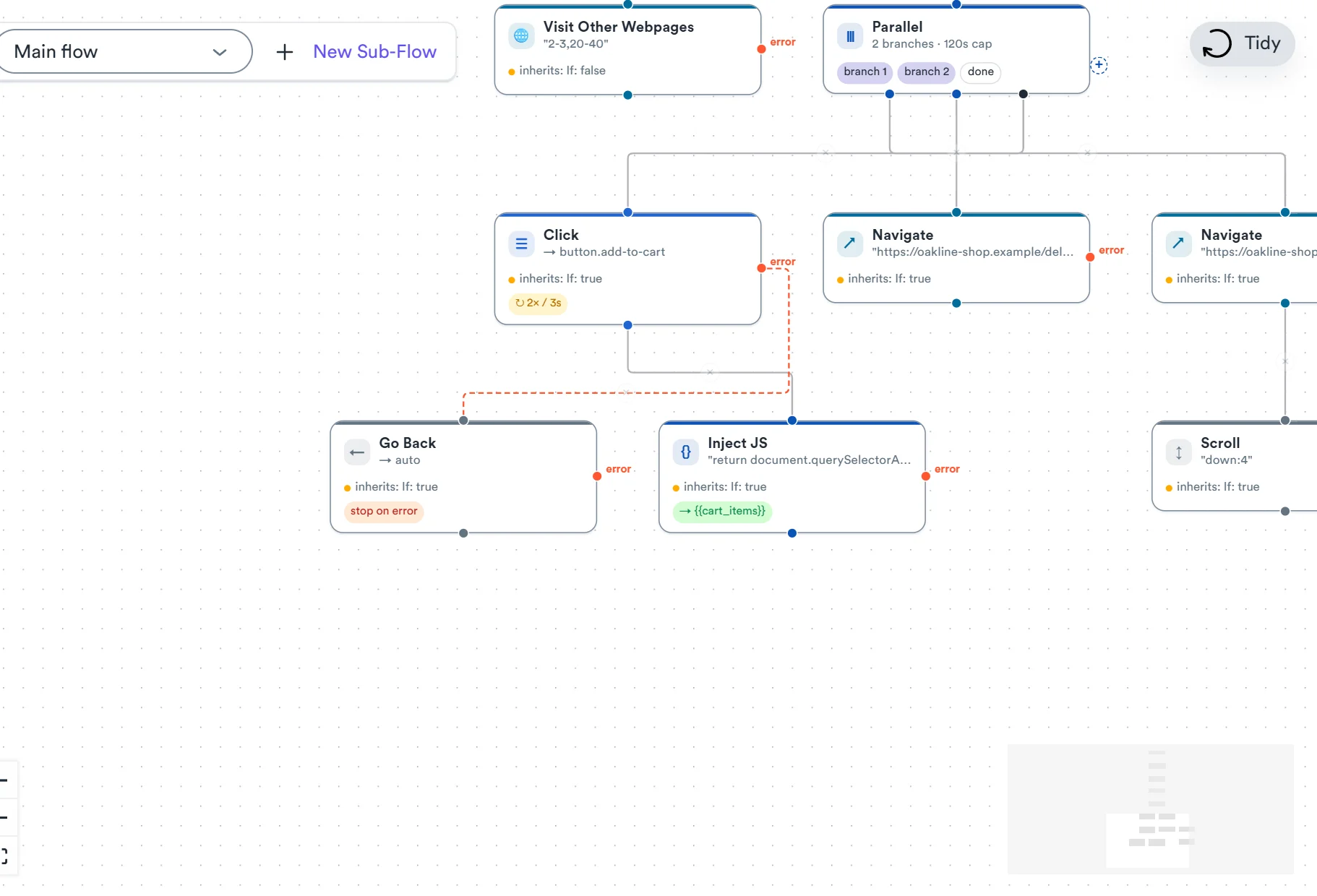The image size is (1317, 896).
Task: Select the Visit Other Webpages node title
Action: coord(619,27)
